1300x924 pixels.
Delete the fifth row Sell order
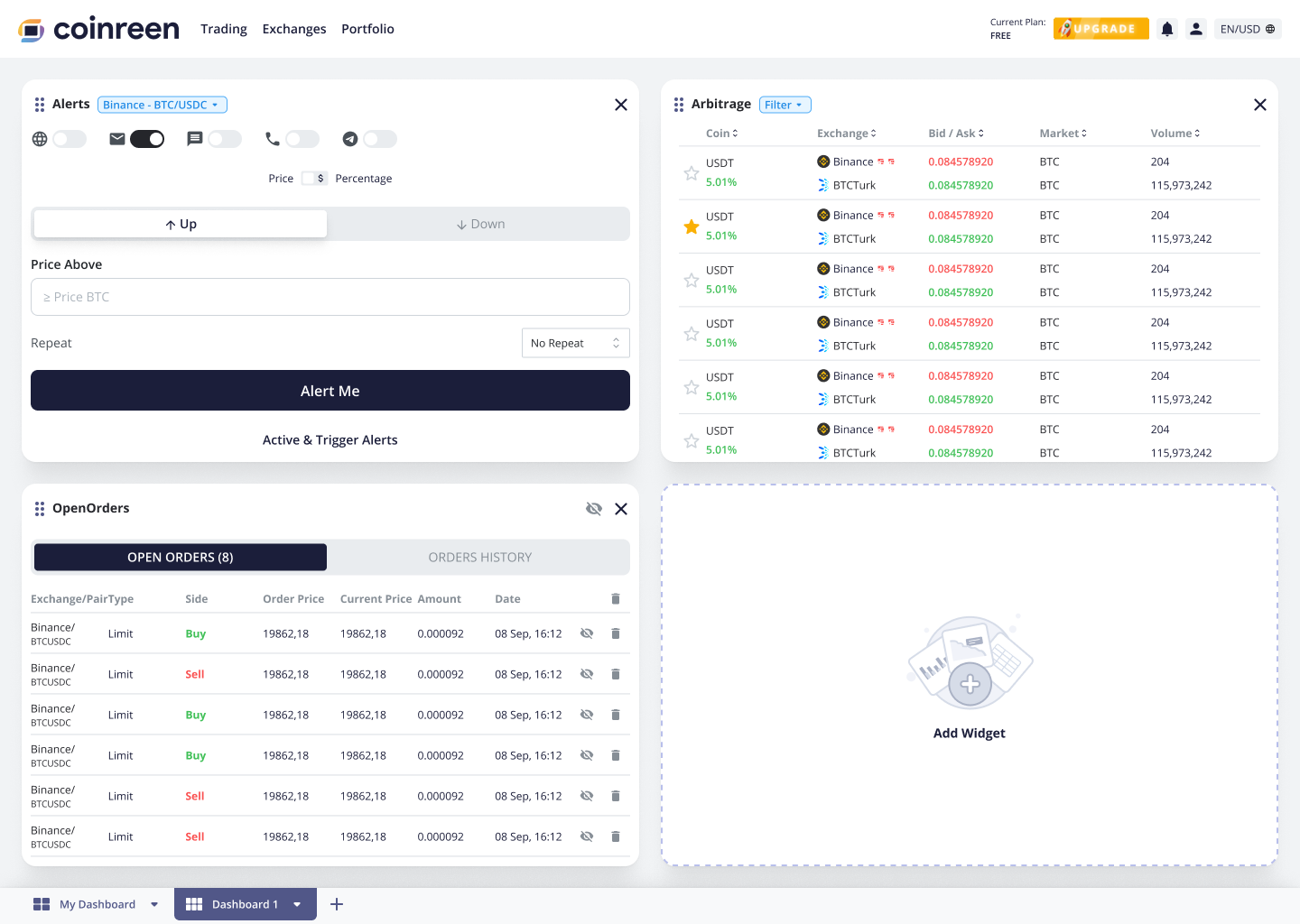coord(616,796)
